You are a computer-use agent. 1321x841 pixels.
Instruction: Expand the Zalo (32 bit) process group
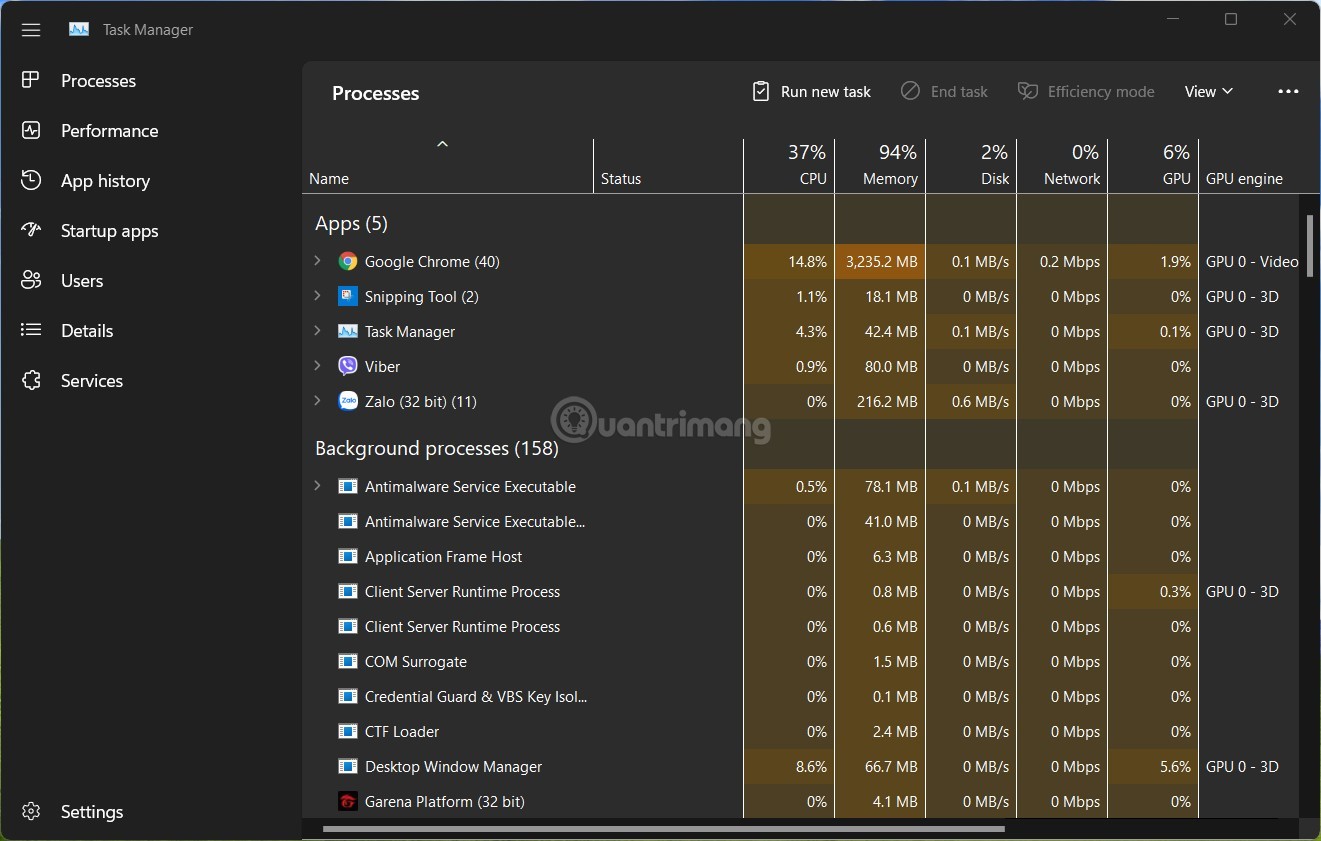(318, 401)
